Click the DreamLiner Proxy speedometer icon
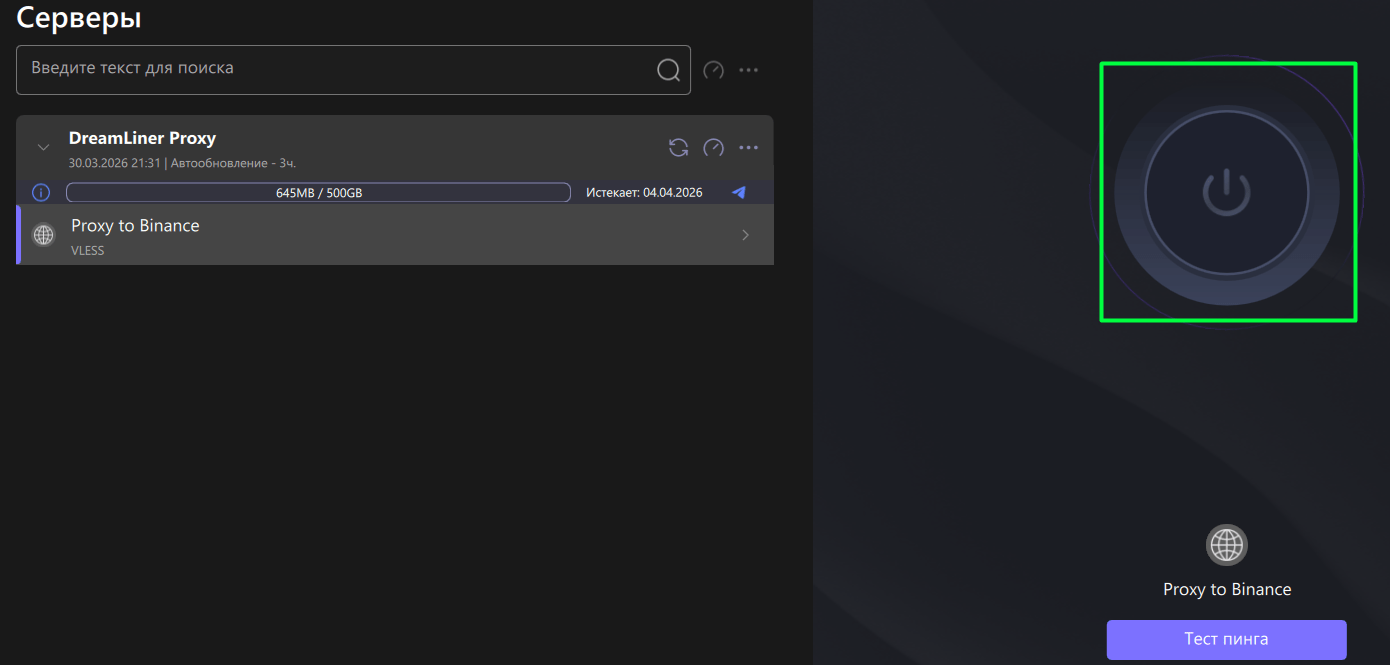 click(x=713, y=148)
